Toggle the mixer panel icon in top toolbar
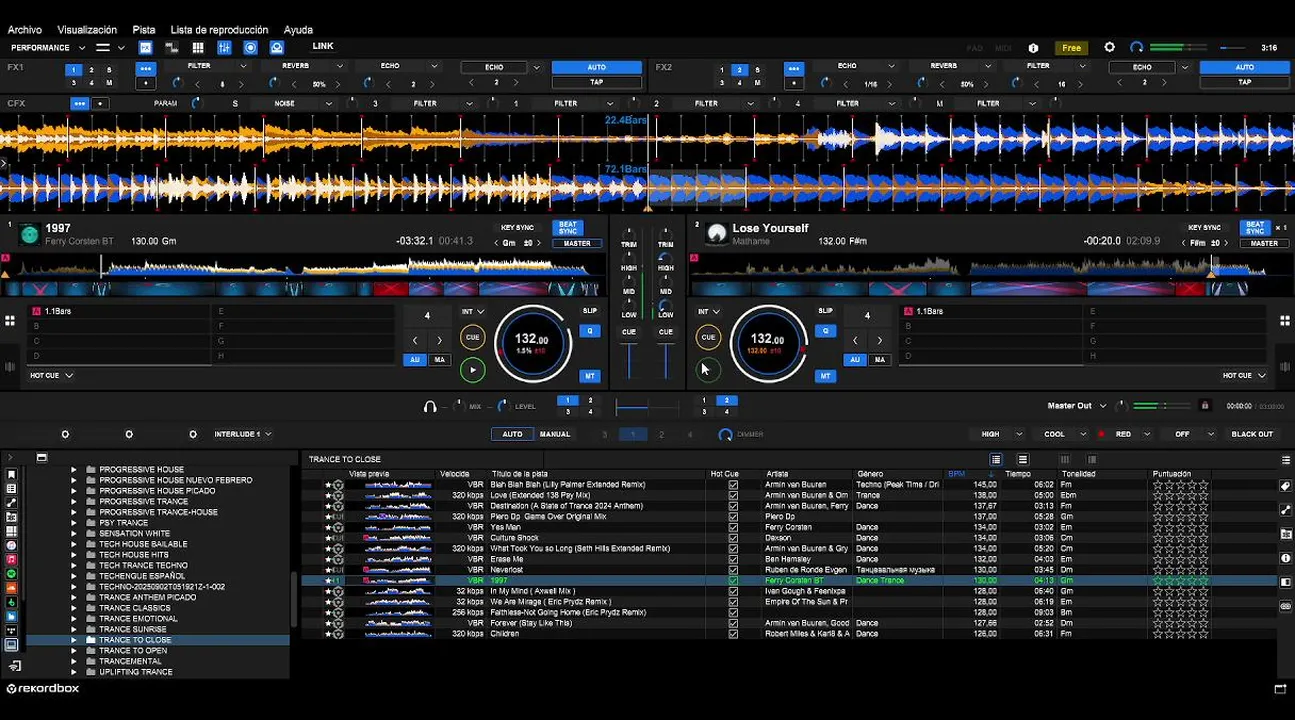 click(x=224, y=47)
